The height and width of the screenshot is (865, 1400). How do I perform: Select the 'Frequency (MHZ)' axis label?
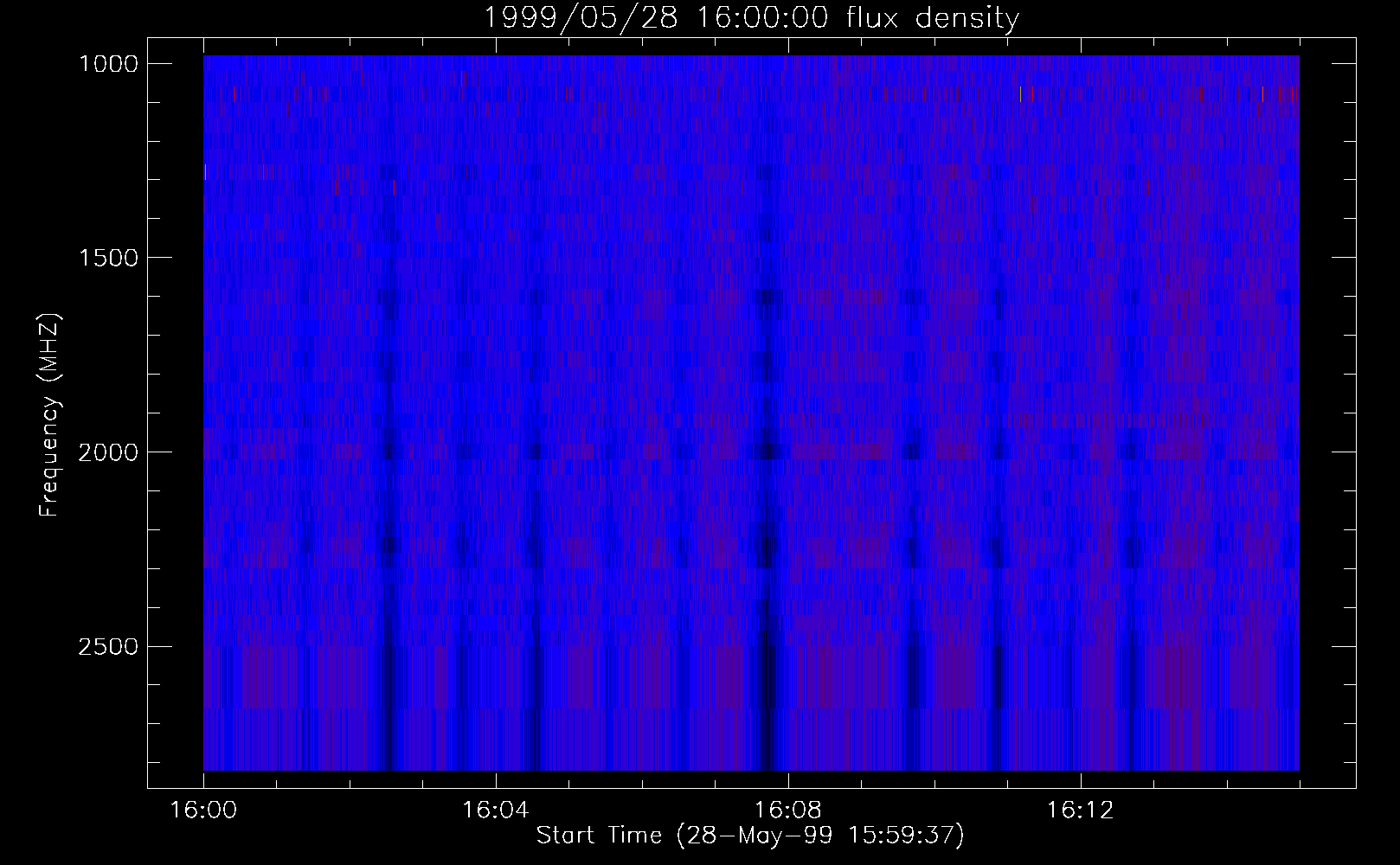(49, 414)
